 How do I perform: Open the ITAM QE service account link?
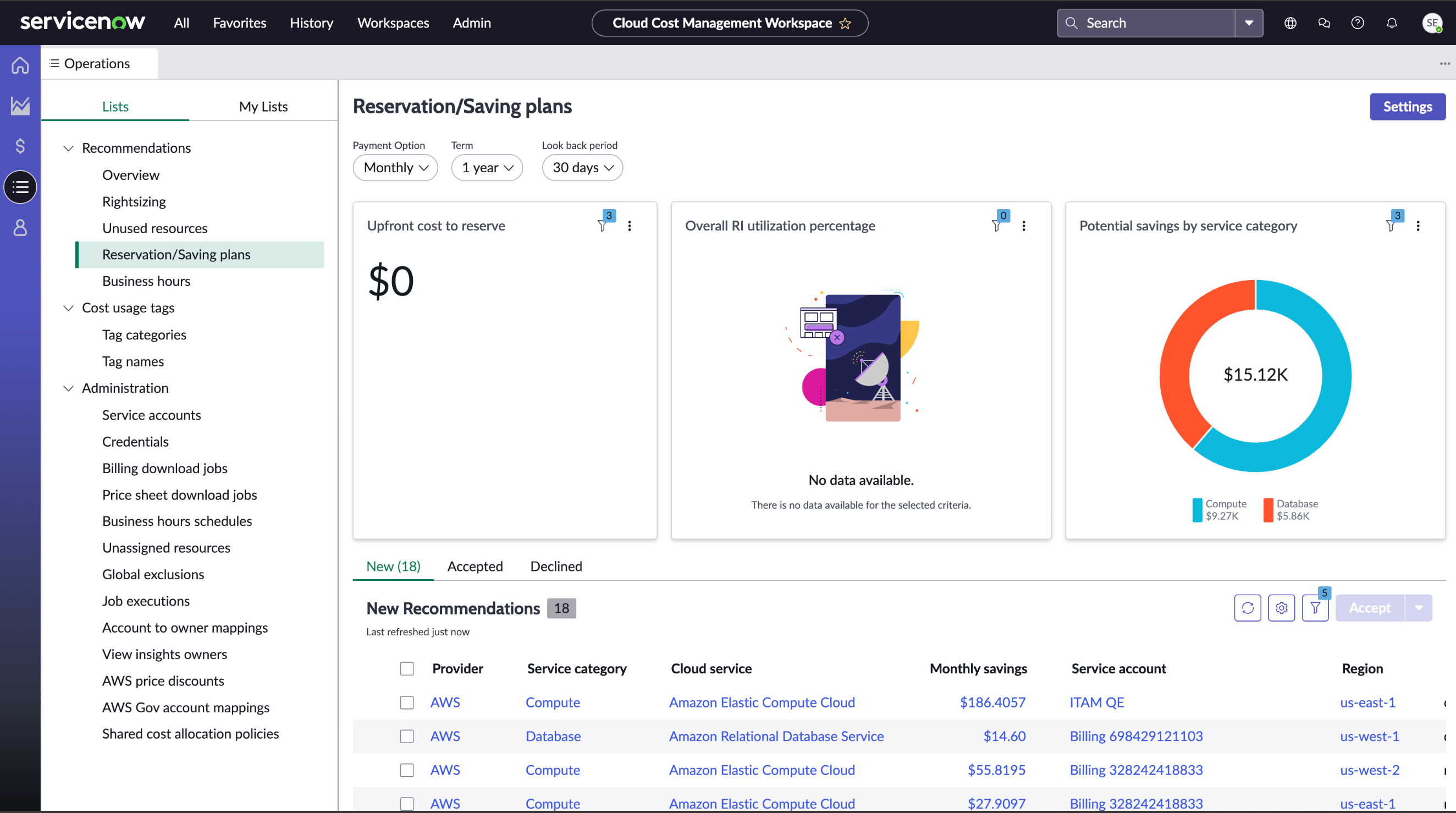tap(1096, 703)
